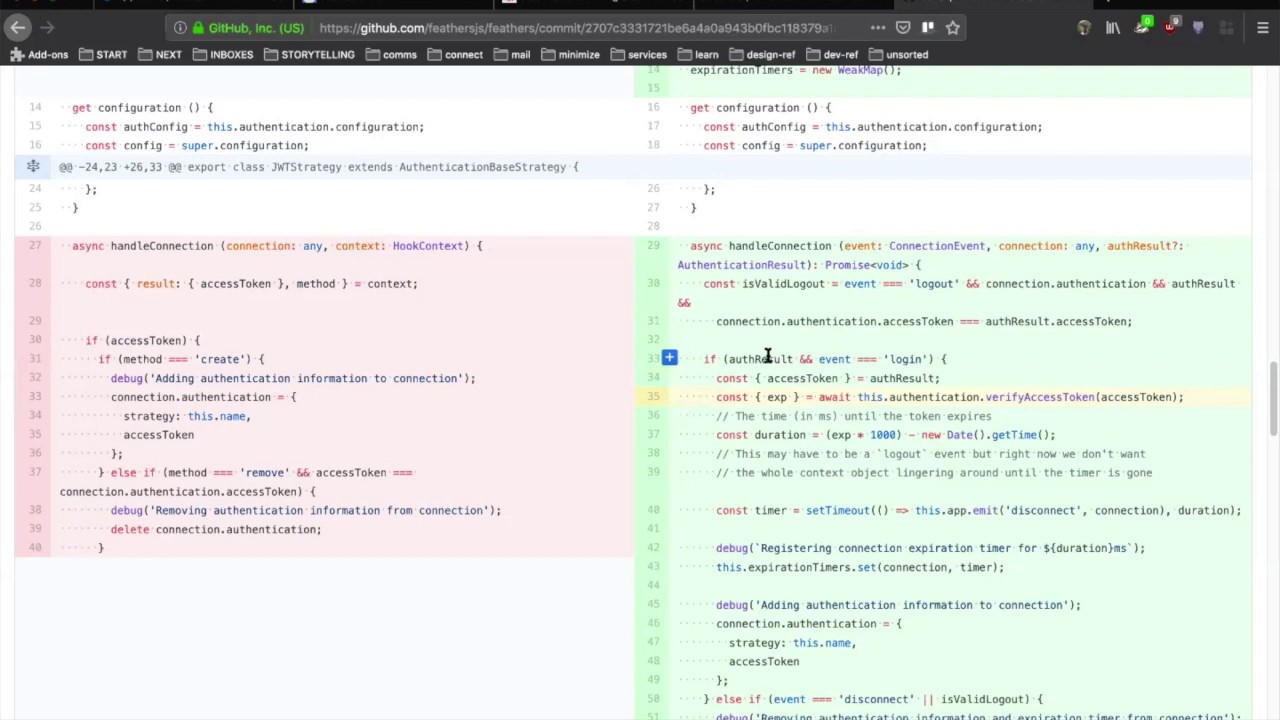Click 'verifyAccessToken' on right line 35
The width and height of the screenshot is (1280, 720).
[x=1040, y=397]
